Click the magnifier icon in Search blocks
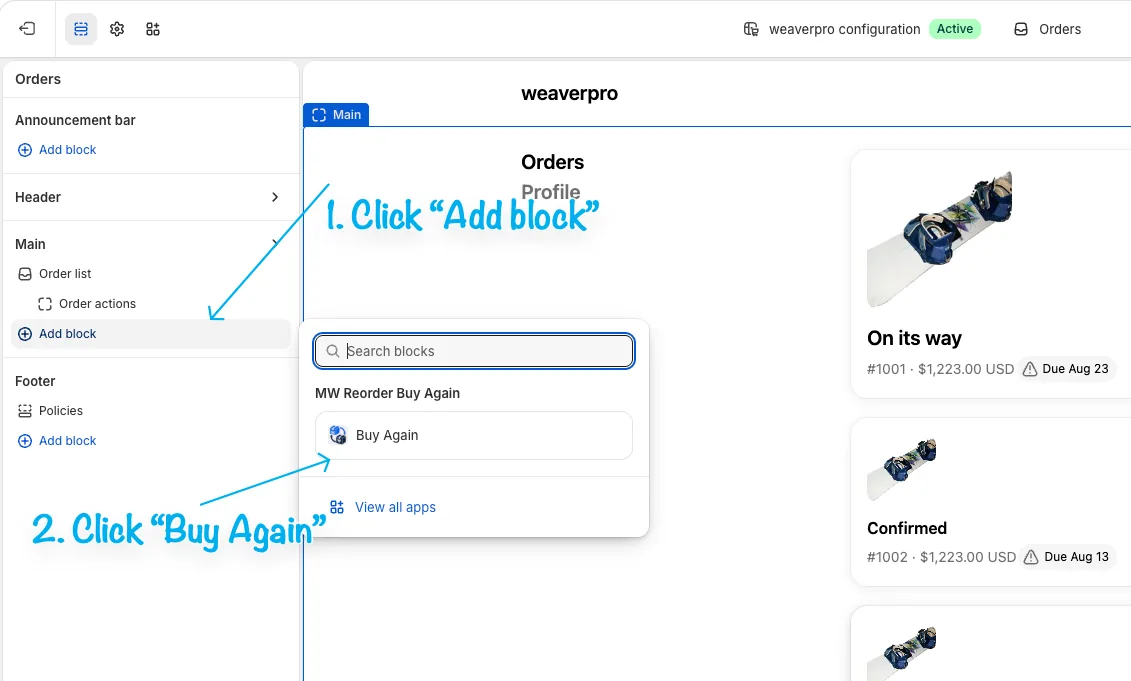 tap(333, 351)
